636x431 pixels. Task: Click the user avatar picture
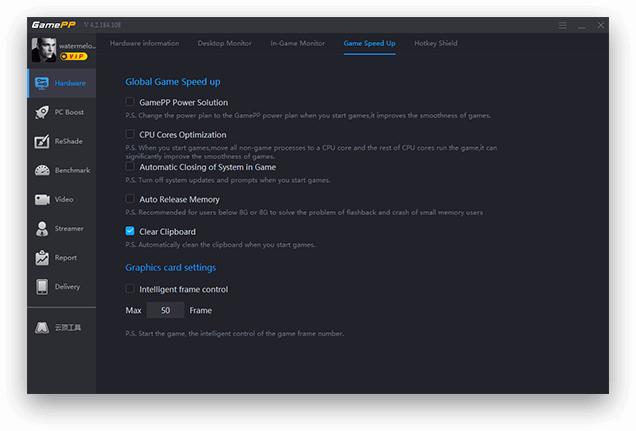pyautogui.click(x=44, y=50)
